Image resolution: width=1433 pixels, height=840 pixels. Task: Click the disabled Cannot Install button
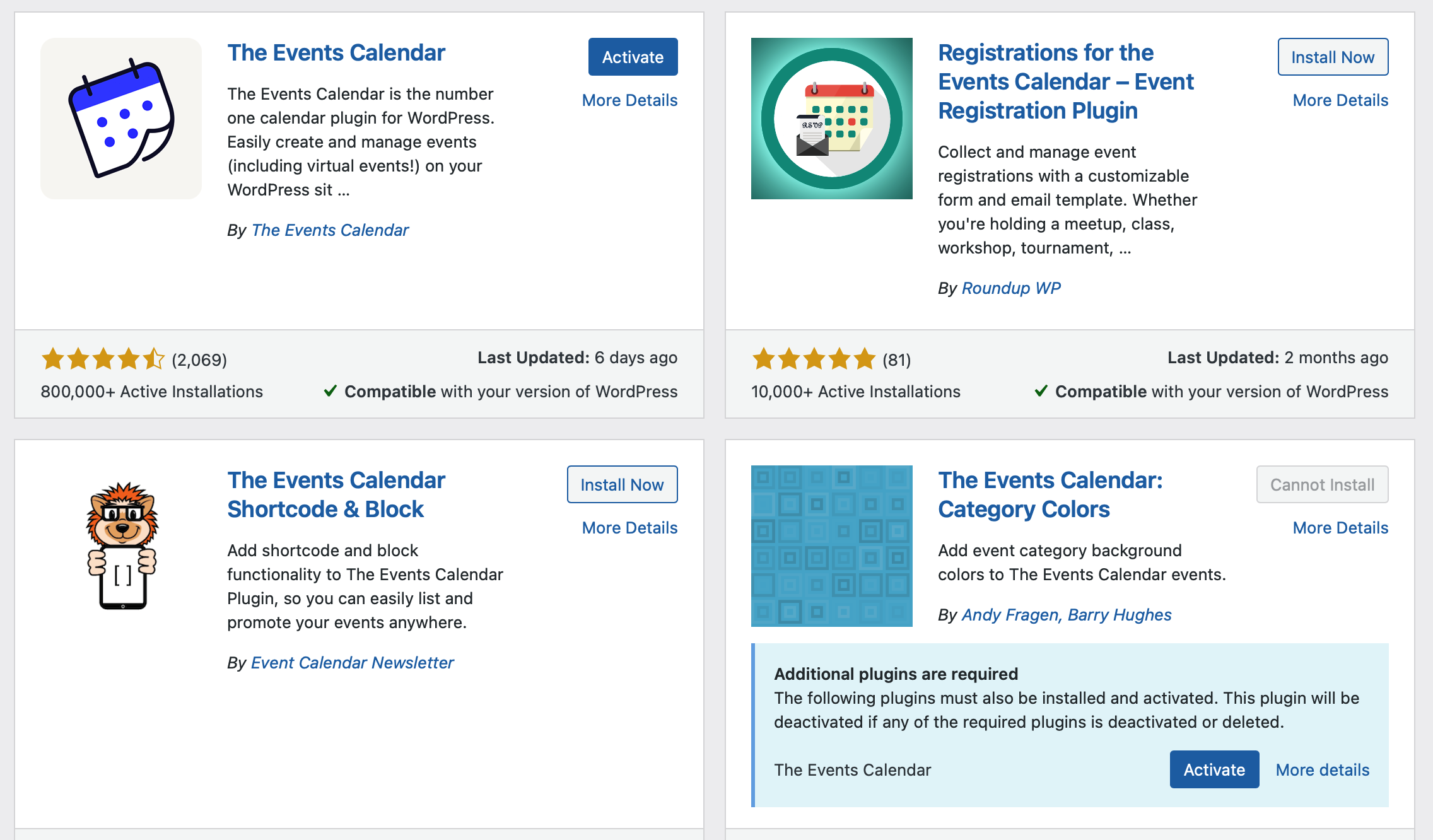click(1322, 484)
